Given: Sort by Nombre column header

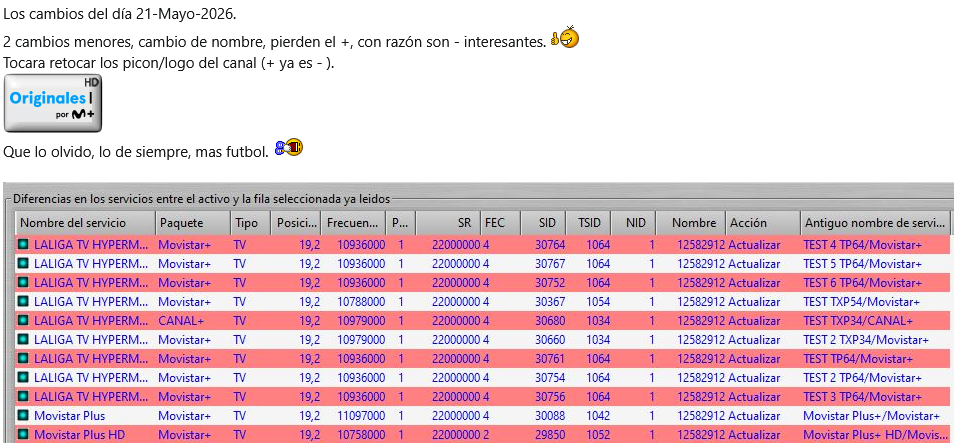Looking at the screenshot, I should [691, 223].
